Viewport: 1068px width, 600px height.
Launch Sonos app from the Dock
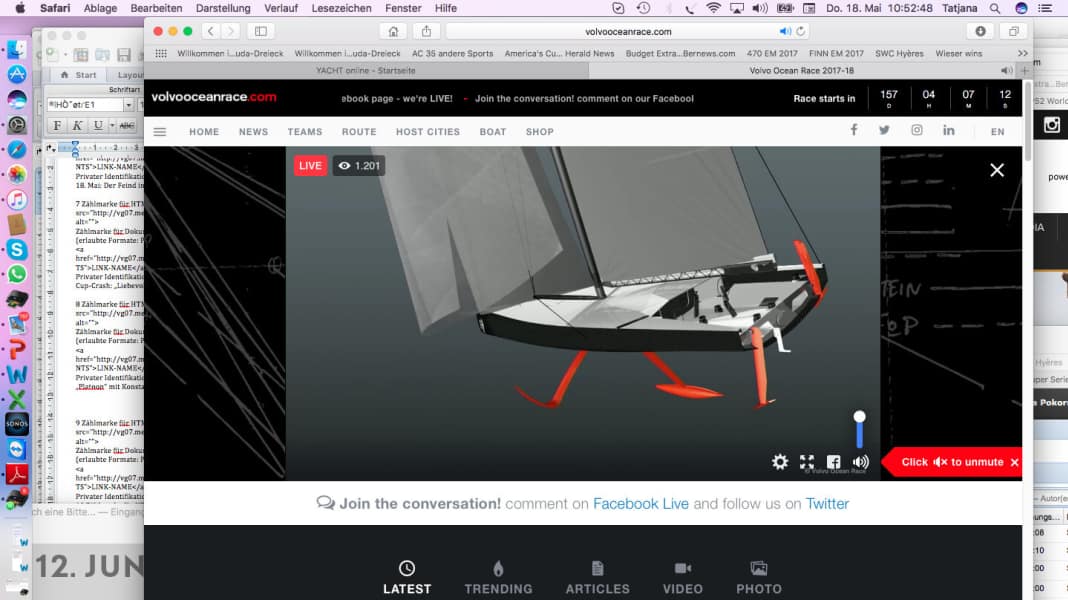(x=16, y=424)
